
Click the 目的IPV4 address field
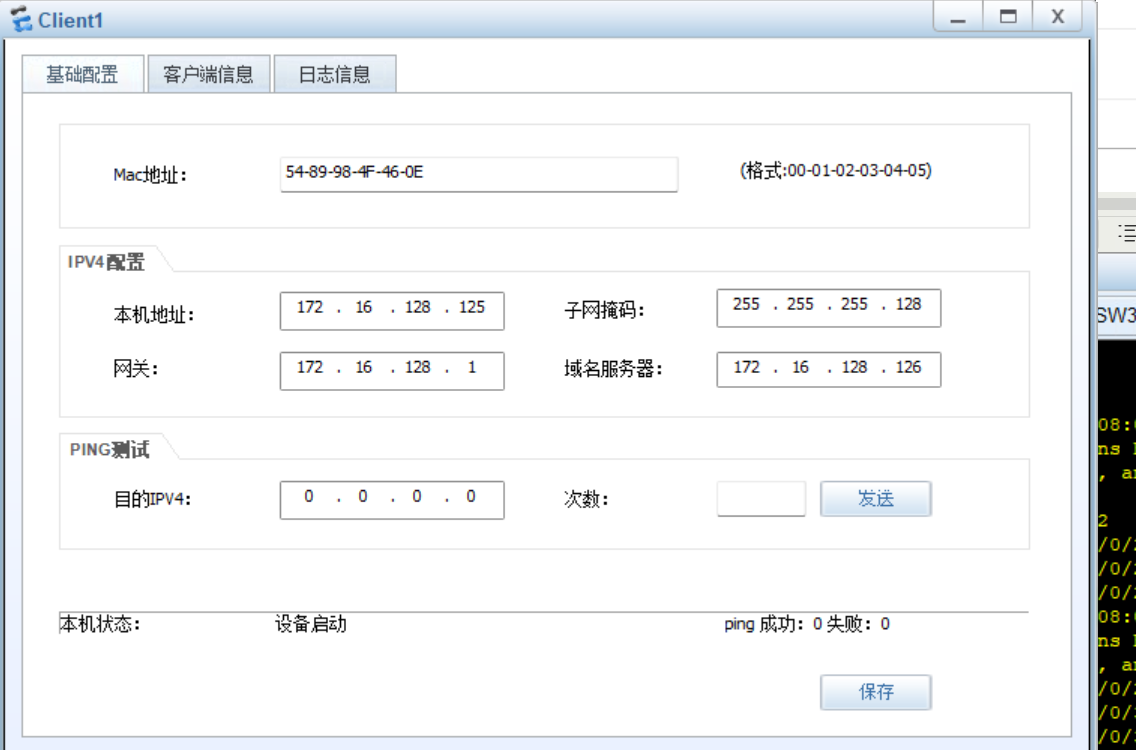pos(392,500)
